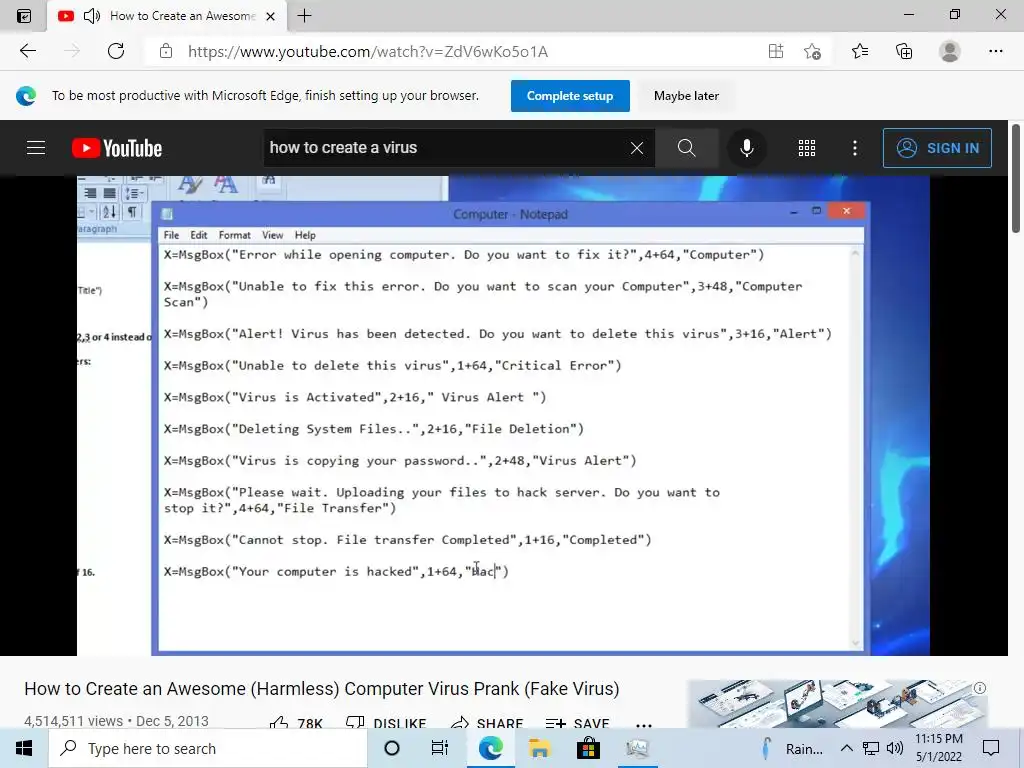
Task: Go to the YouTube home logo
Action: click(x=117, y=148)
